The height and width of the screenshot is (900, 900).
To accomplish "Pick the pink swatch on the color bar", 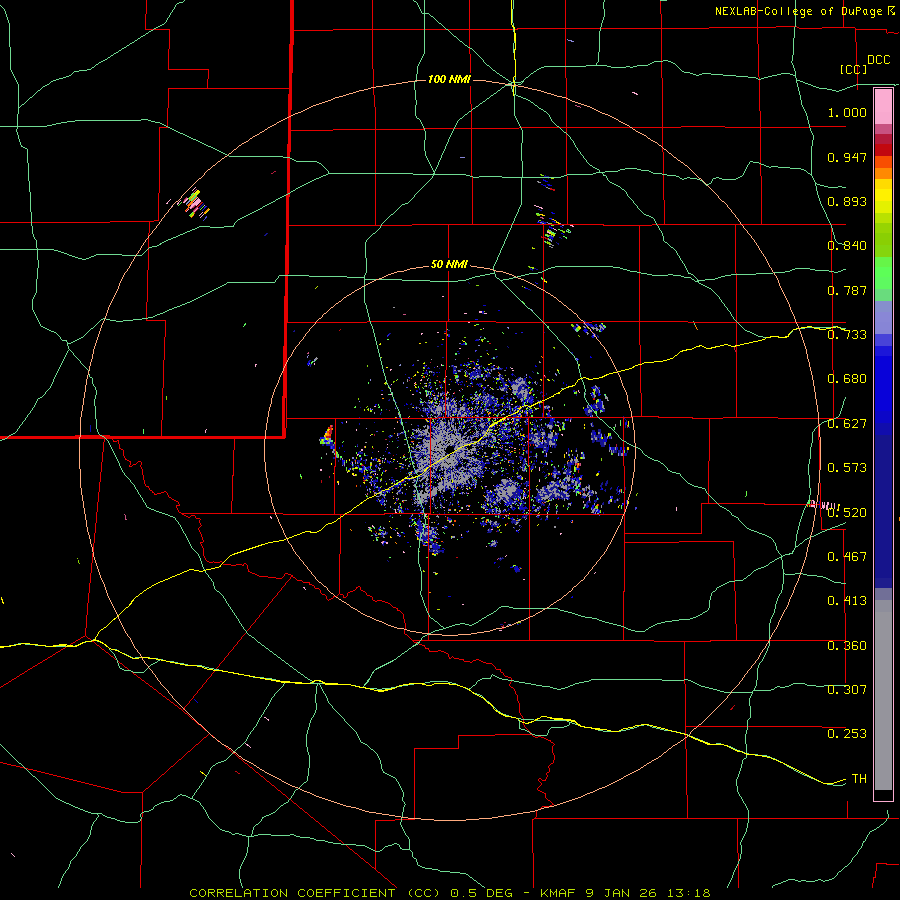I will [x=883, y=106].
